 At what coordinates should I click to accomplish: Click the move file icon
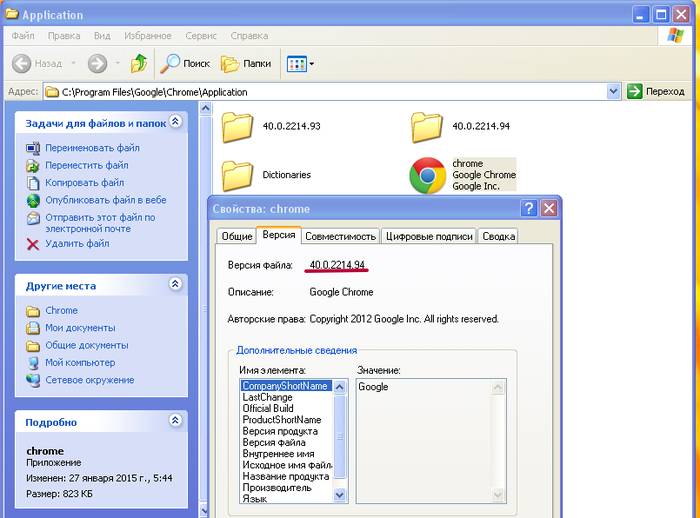point(33,166)
